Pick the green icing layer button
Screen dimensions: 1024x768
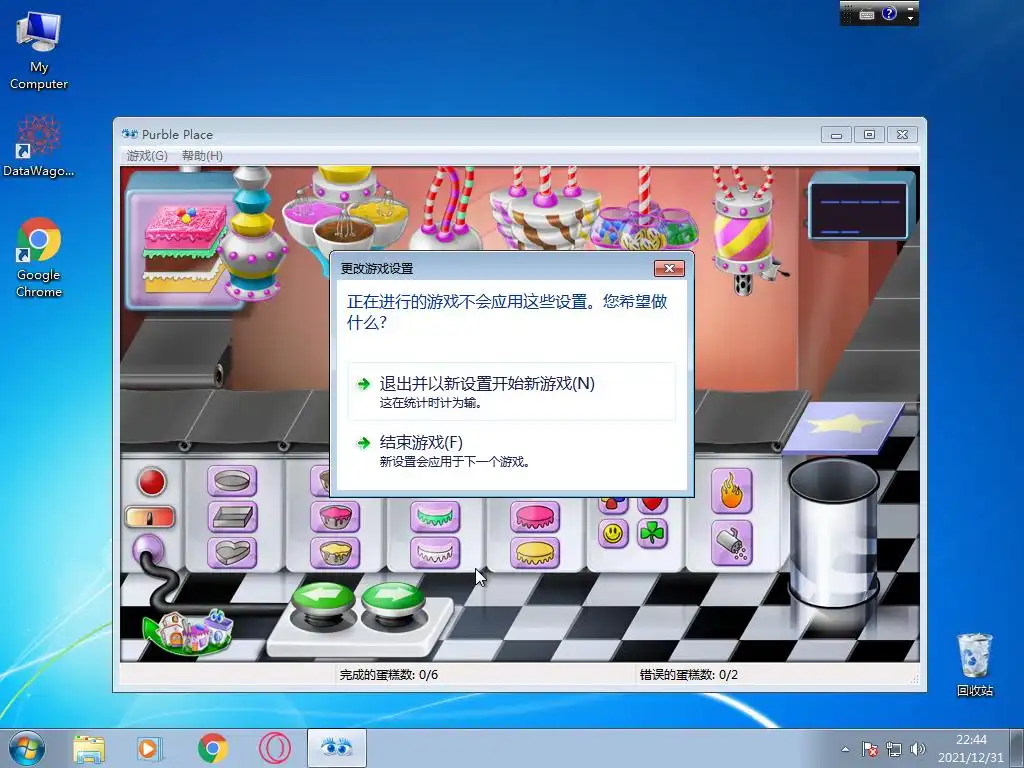(x=435, y=517)
